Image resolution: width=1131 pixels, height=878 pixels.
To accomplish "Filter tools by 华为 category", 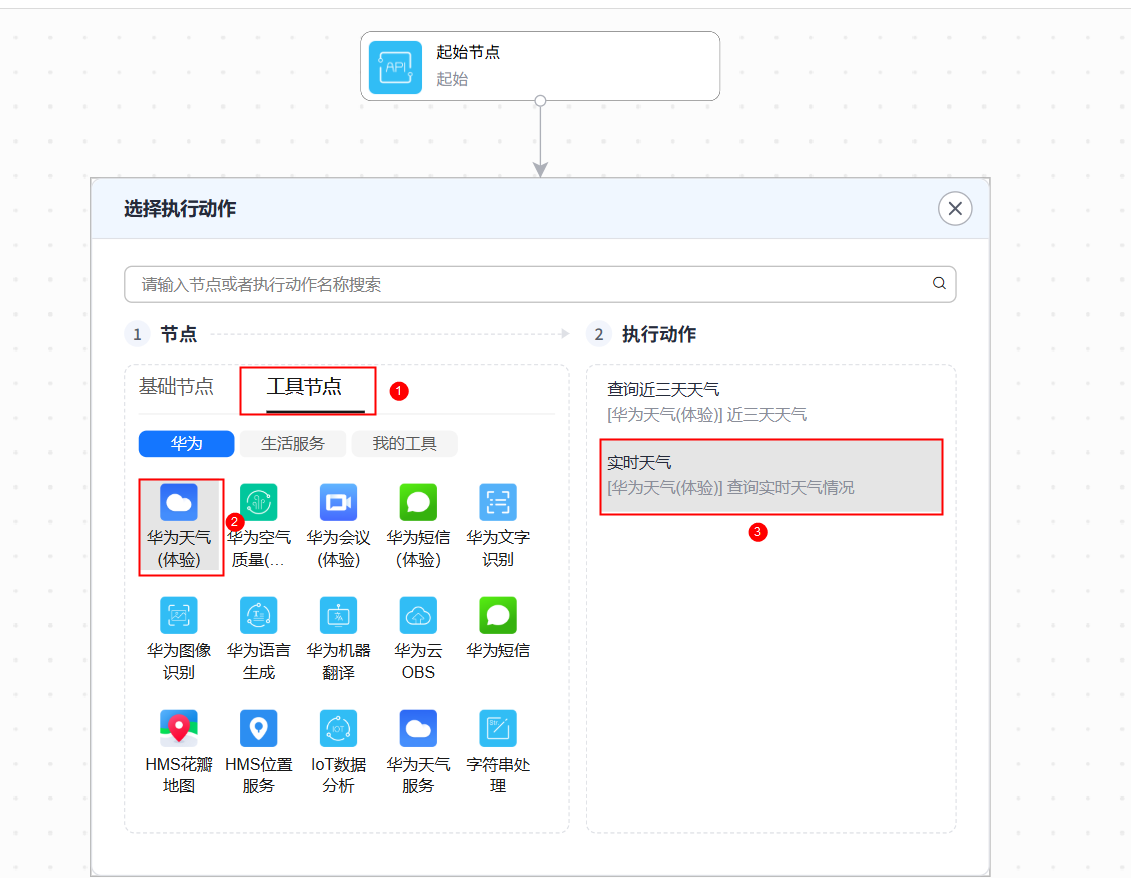I will click(186, 444).
